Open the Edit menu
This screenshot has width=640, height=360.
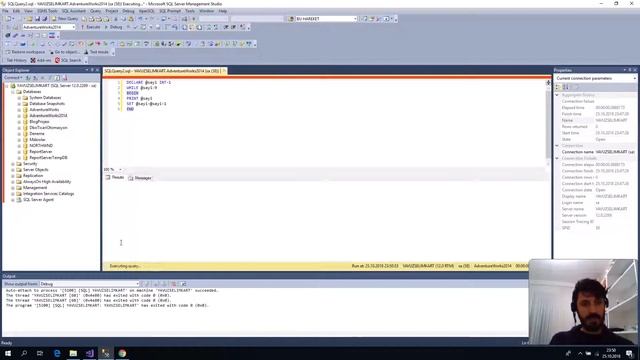[x=16, y=11]
